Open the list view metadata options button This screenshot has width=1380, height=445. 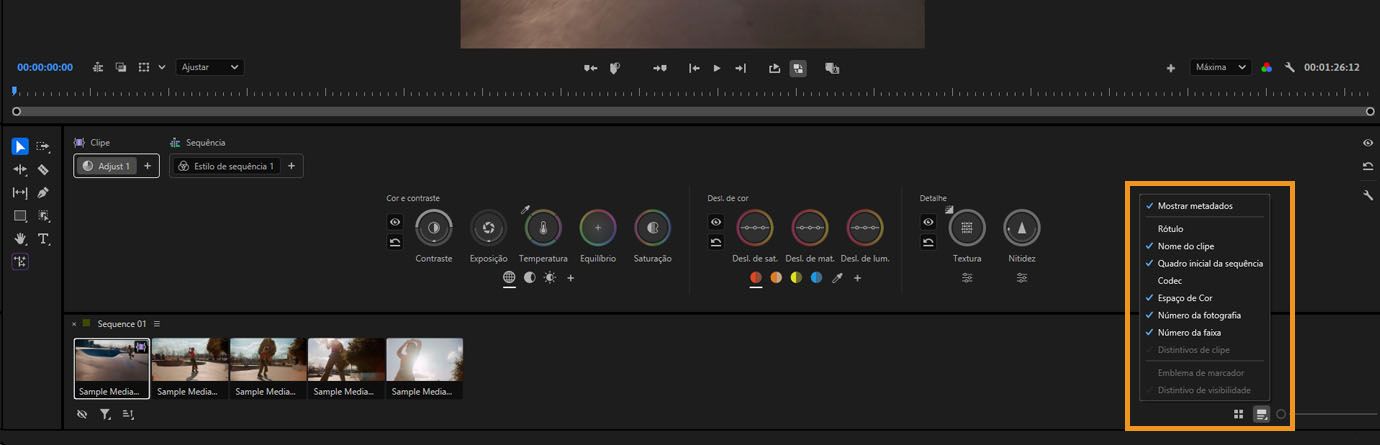[x=1262, y=413]
